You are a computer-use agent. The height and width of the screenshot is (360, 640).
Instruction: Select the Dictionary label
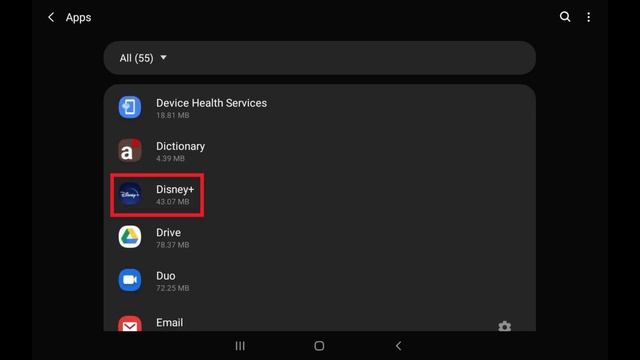point(180,146)
